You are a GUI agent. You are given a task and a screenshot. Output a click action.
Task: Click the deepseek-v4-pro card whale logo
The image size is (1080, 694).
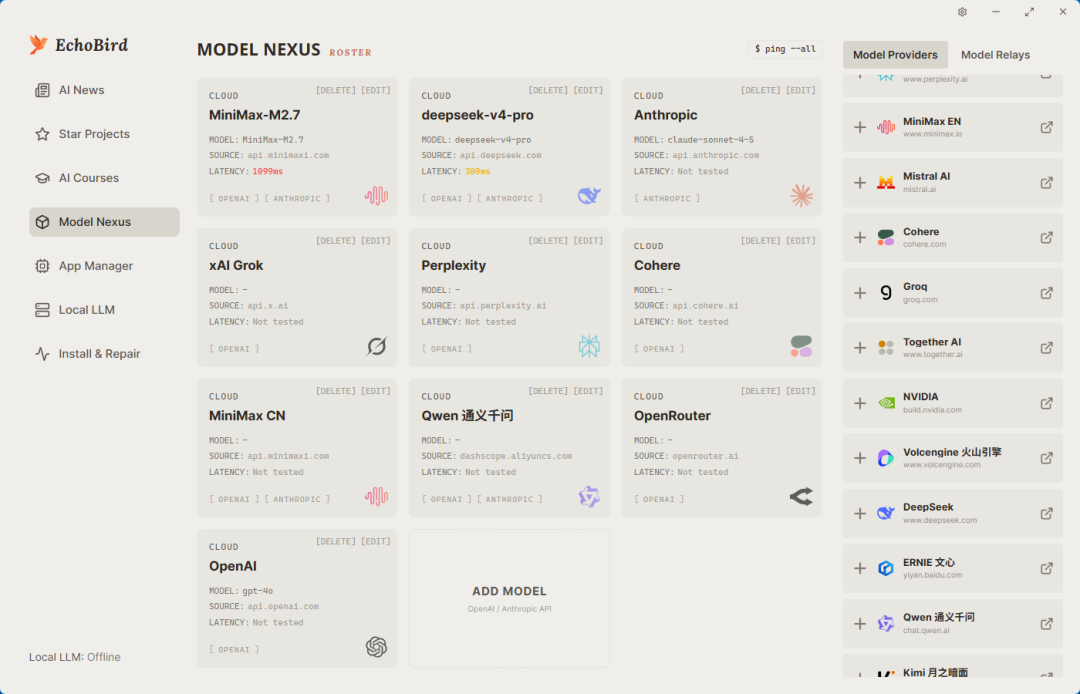tap(589, 196)
